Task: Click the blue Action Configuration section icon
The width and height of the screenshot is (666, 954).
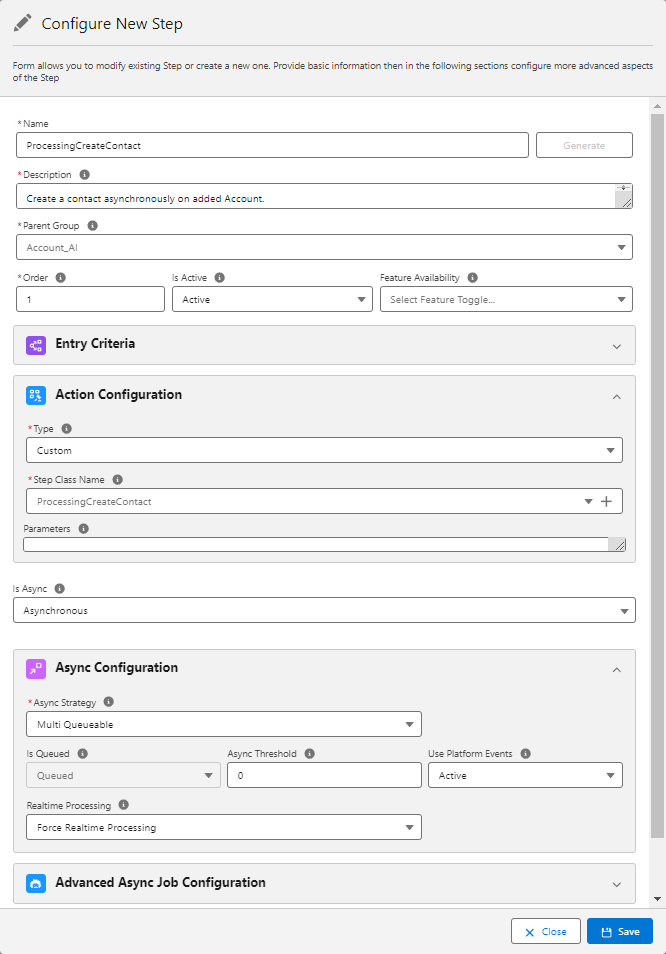Action: tap(36, 395)
